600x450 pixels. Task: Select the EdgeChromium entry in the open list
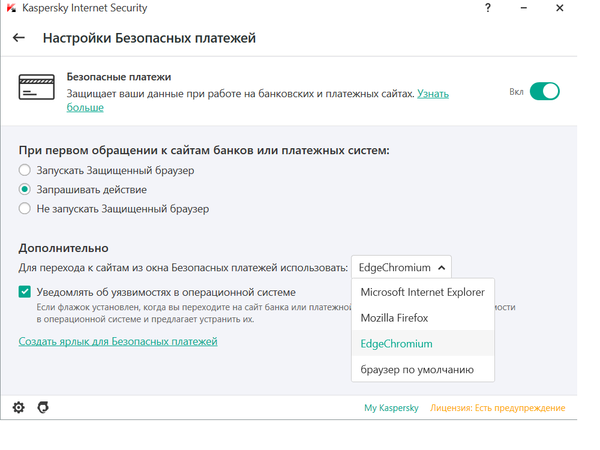396,344
